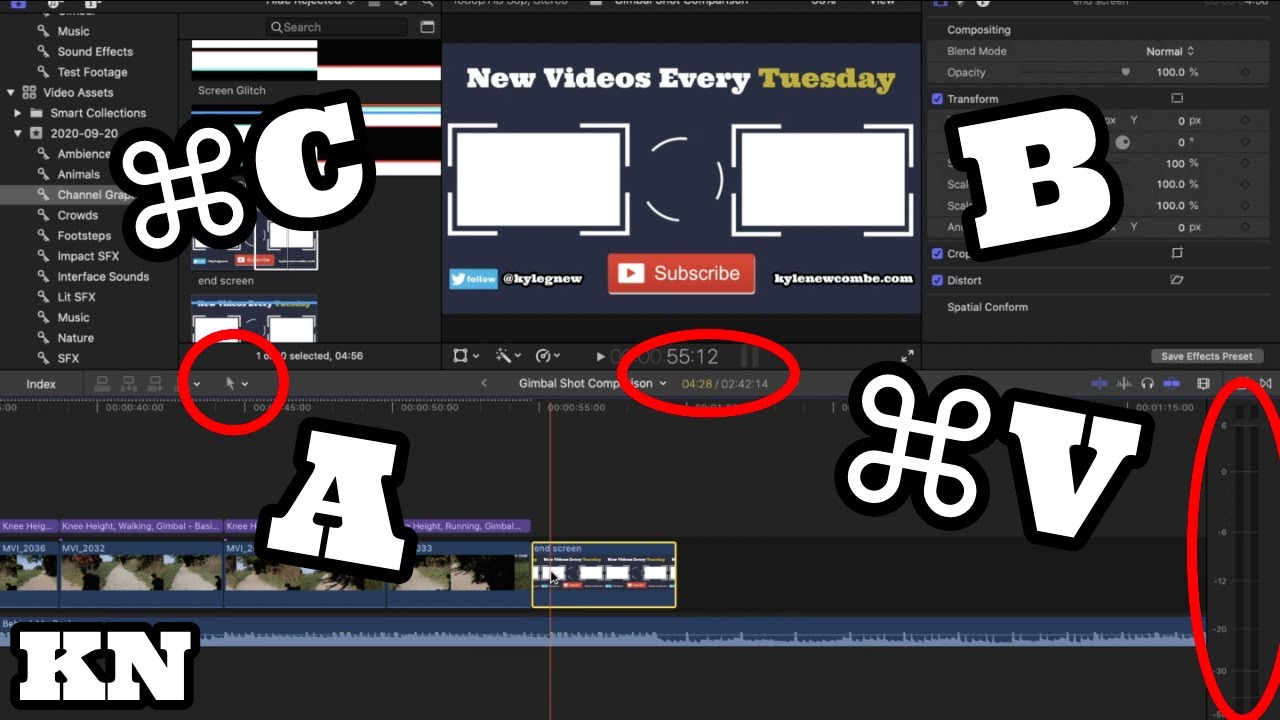The height and width of the screenshot is (720, 1280).
Task: Click the Spatial Conform section label
Action: point(987,307)
